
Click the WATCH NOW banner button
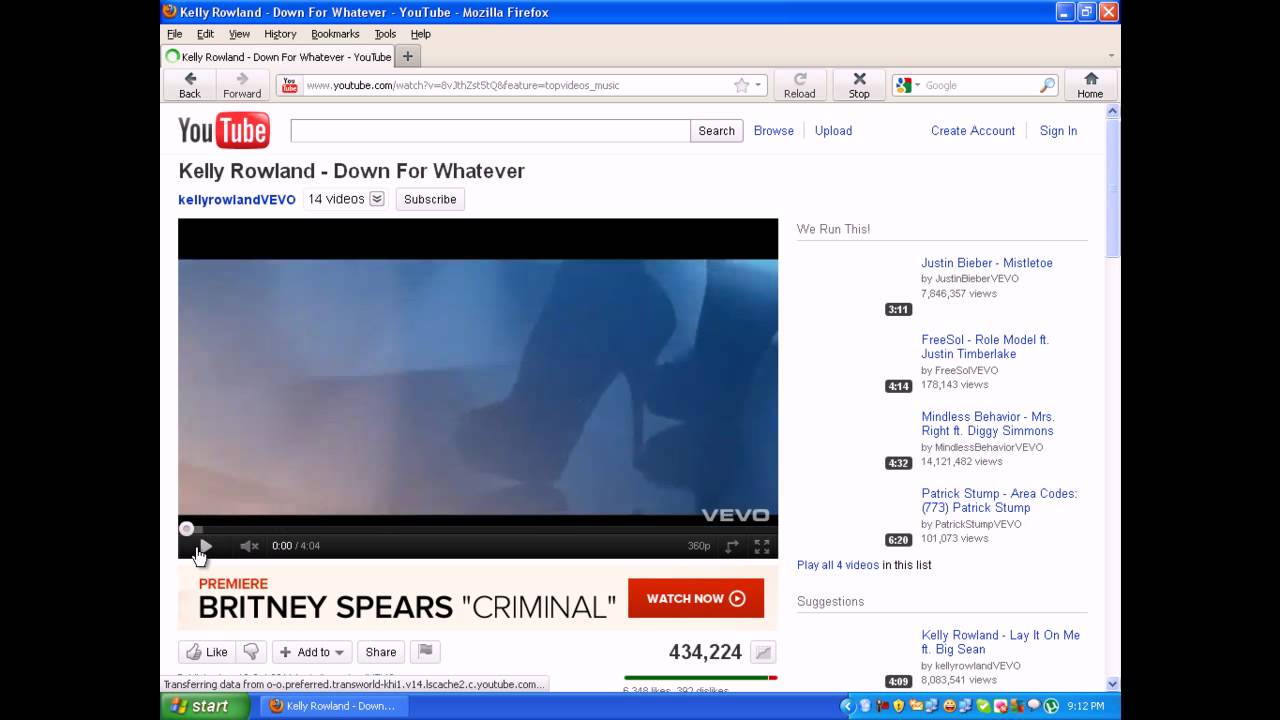696,598
